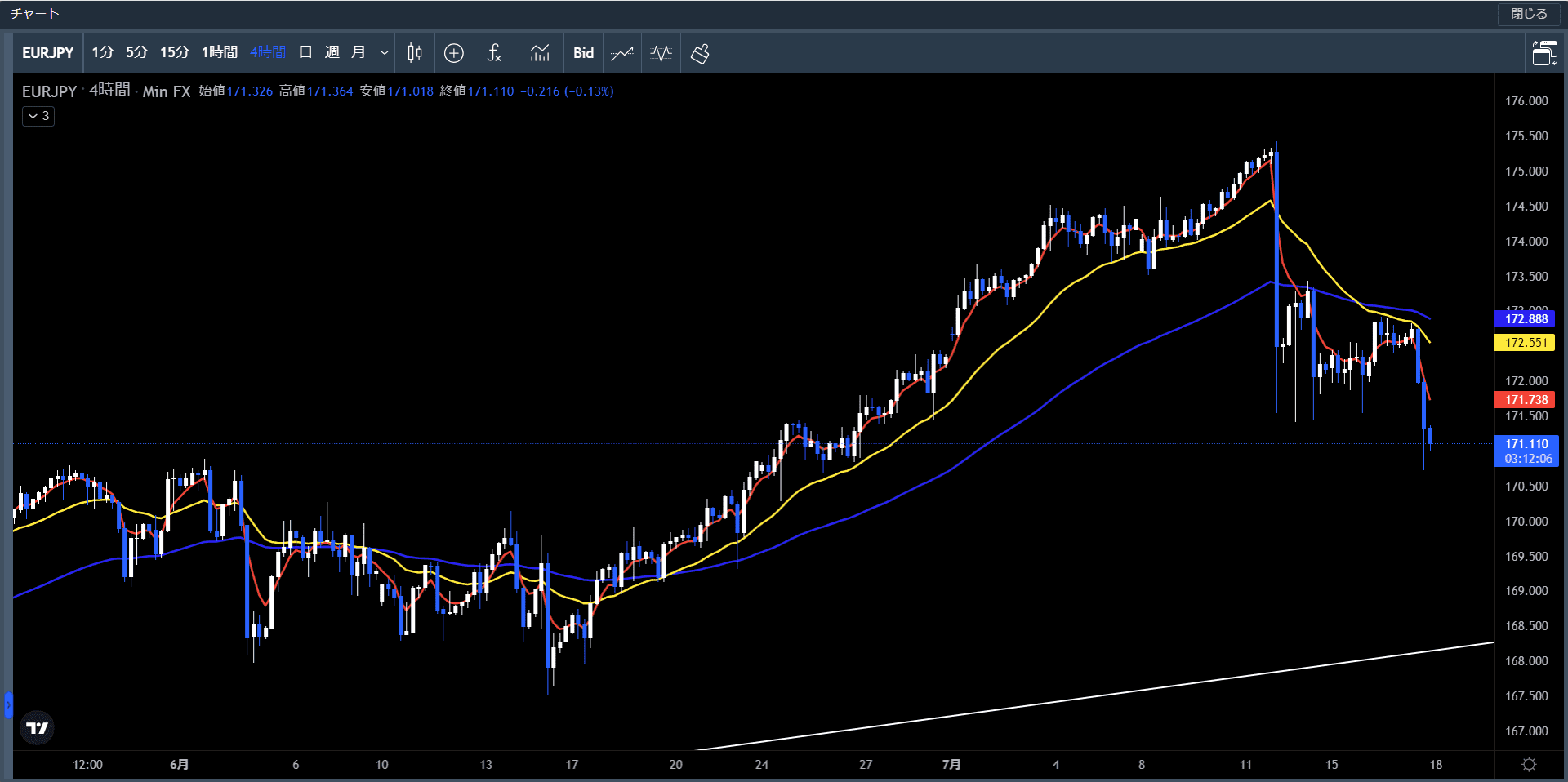Click the チャート window title
This screenshot has width=1568, height=782.
(x=35, y=14)
